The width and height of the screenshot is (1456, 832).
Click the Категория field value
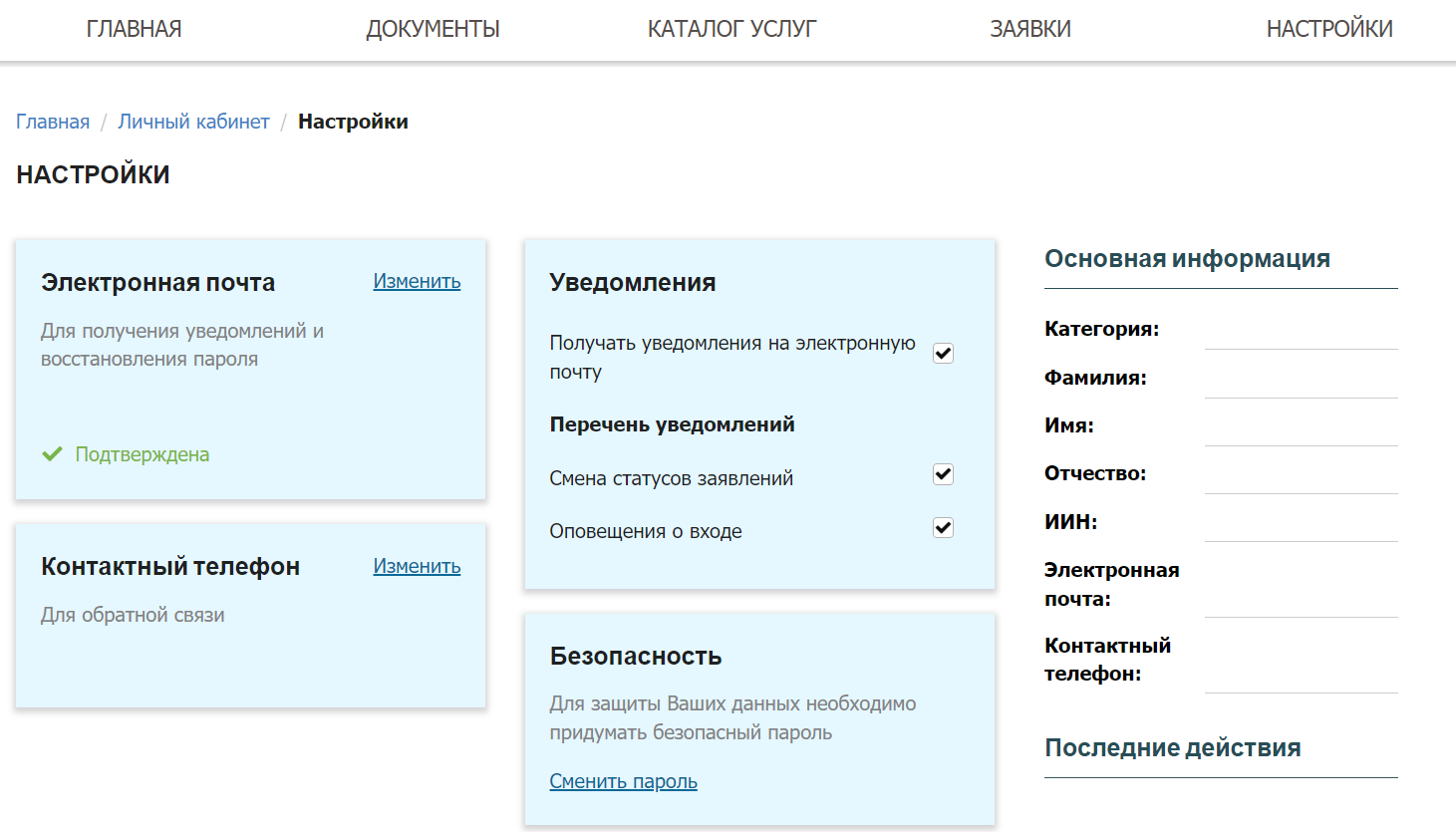tap(1301, 330)
